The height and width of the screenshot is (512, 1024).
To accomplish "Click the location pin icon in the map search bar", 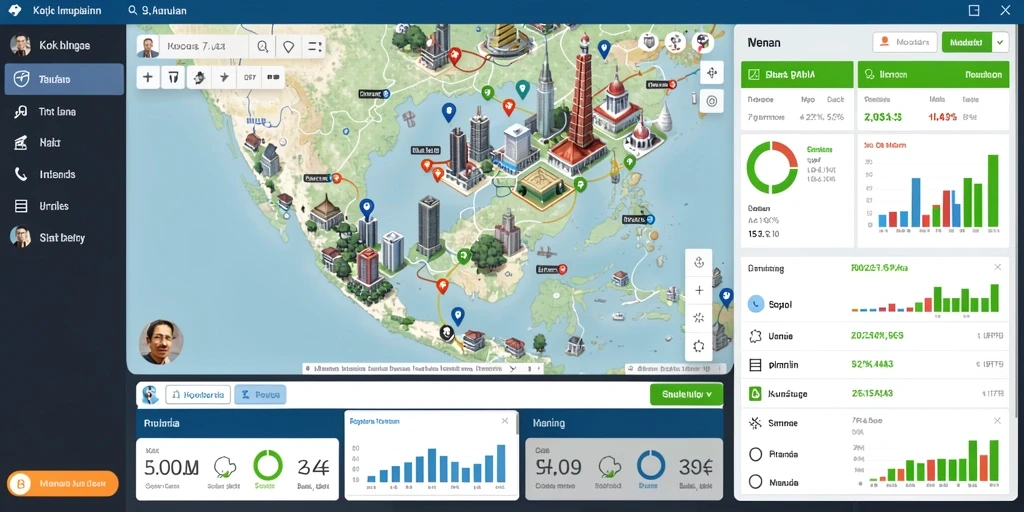I will tap(288, 46).
